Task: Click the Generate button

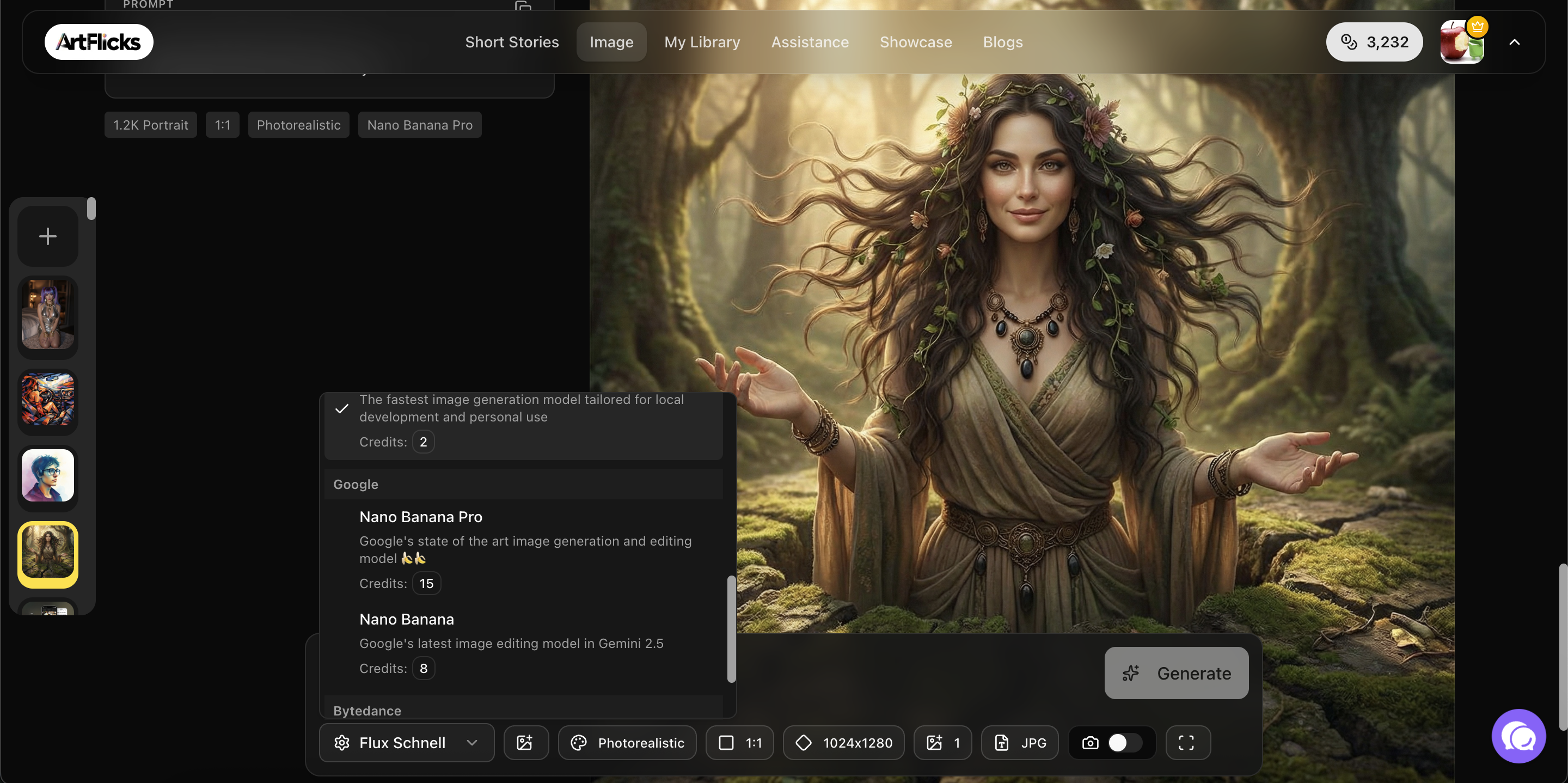Action: (1175, 674)
